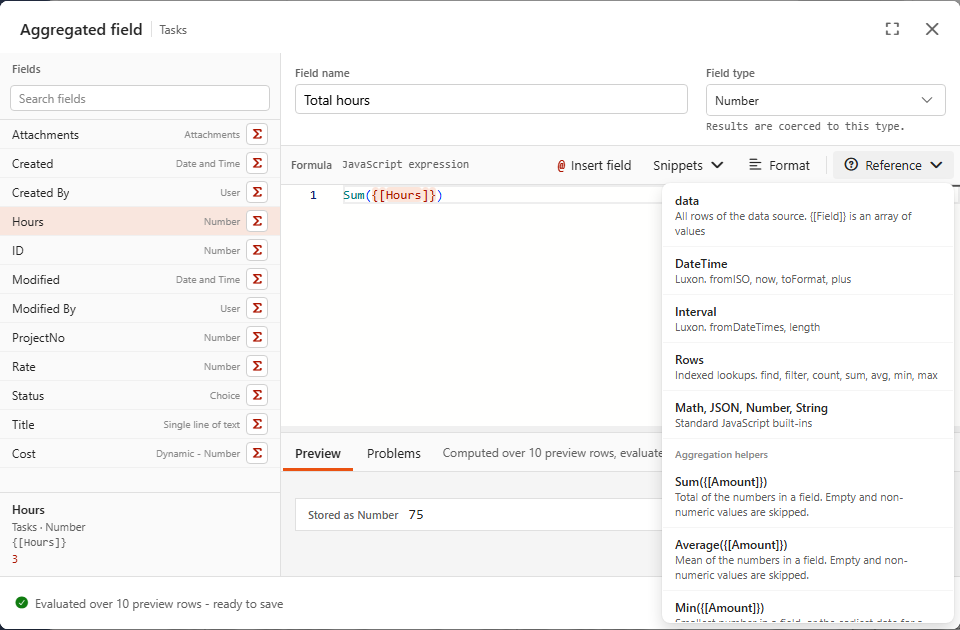Select the Cost field name
Viewport: 960px width, 630px height.
pyautogui.click(x=24, y=454)
